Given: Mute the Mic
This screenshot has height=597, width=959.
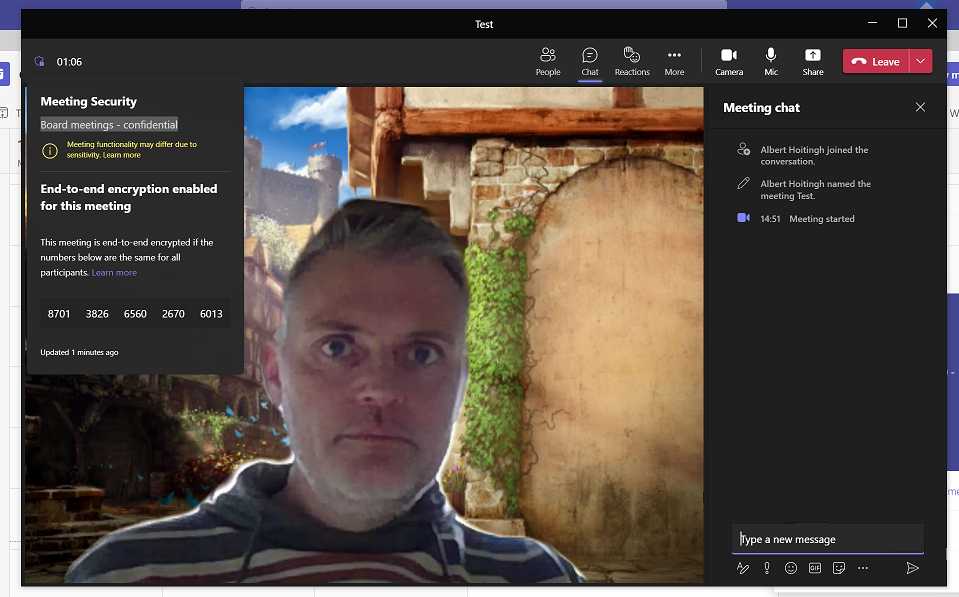Looking at the screenshot, I should coord(771,61).
